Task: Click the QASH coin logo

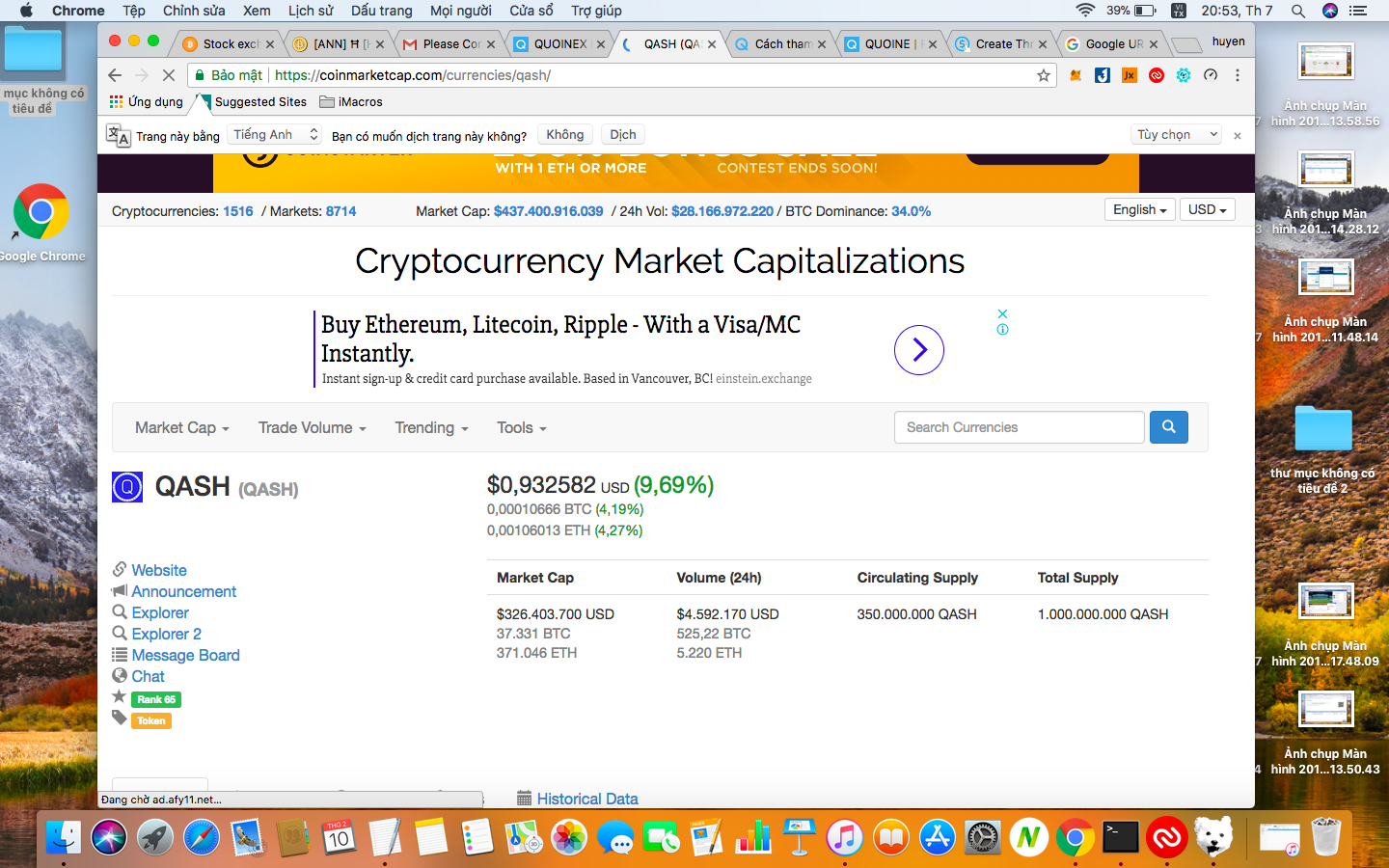Action: click(x=127, y=487)
